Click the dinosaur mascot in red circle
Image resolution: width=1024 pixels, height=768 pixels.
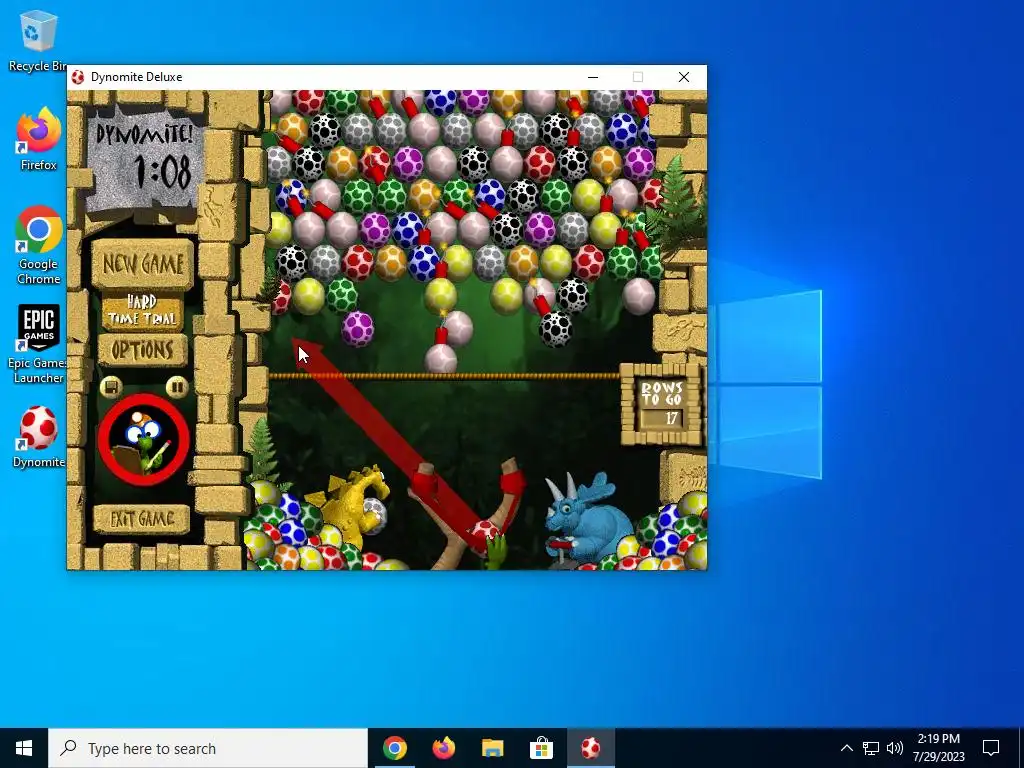point(144,440)
